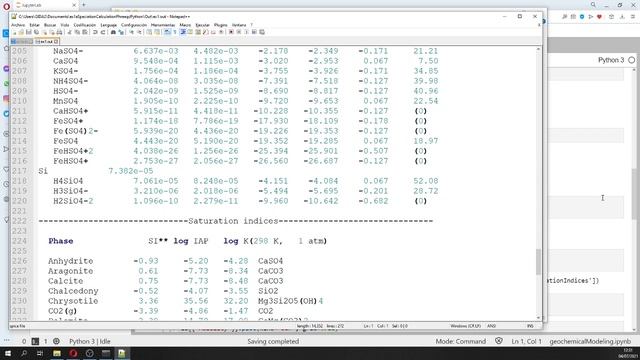Stop macro recording toolbar icon
This screenshot has height=360, width=640.
(239, 32)
